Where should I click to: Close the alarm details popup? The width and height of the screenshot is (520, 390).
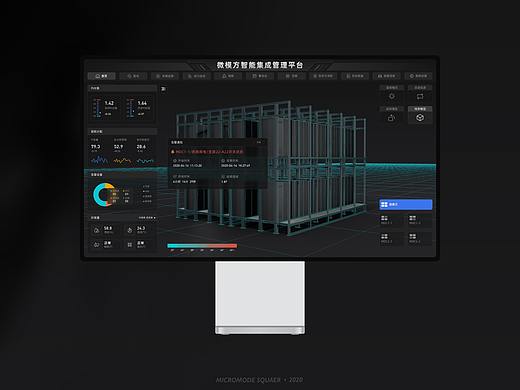259,142
